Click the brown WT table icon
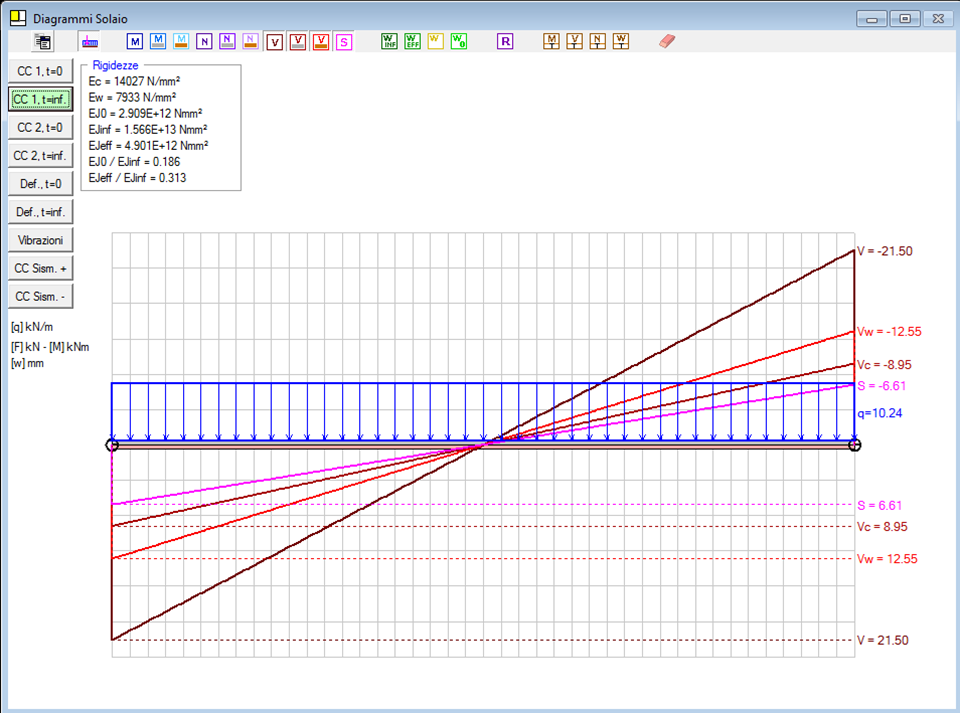The width and height of the screenshot is (960, 713). (621, 41)
